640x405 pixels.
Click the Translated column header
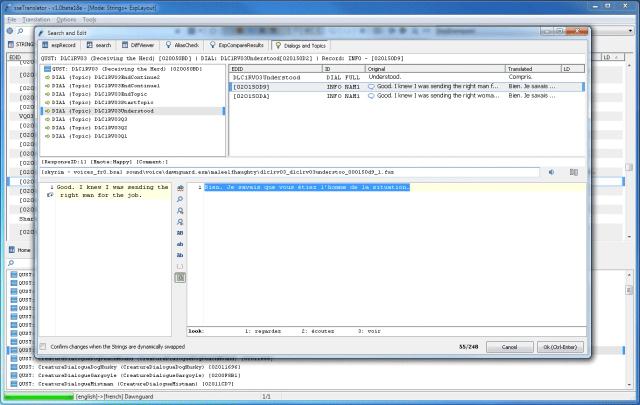pos(533,69)
